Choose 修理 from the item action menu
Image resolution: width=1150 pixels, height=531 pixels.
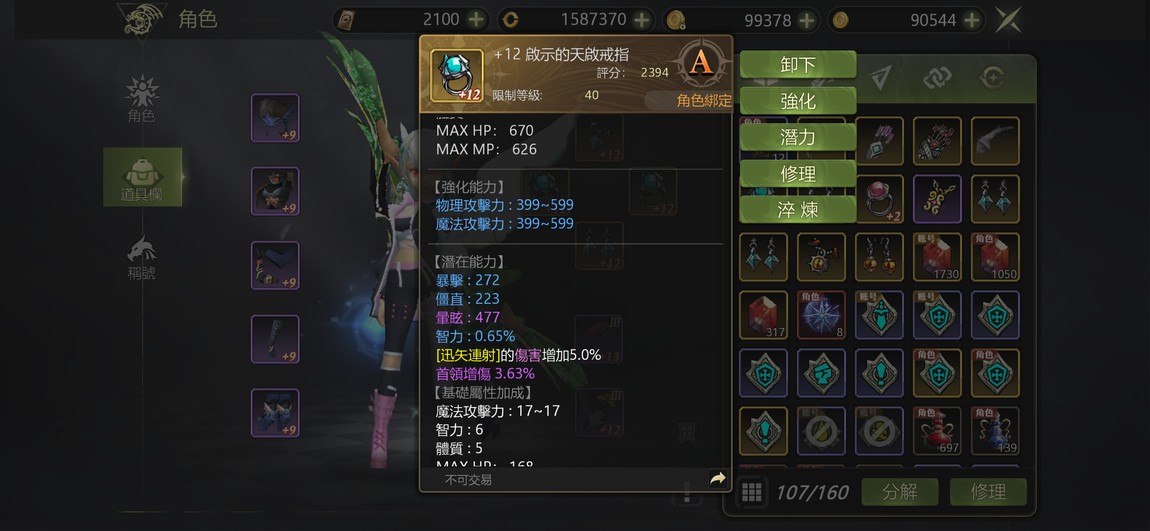click(798, 174)
